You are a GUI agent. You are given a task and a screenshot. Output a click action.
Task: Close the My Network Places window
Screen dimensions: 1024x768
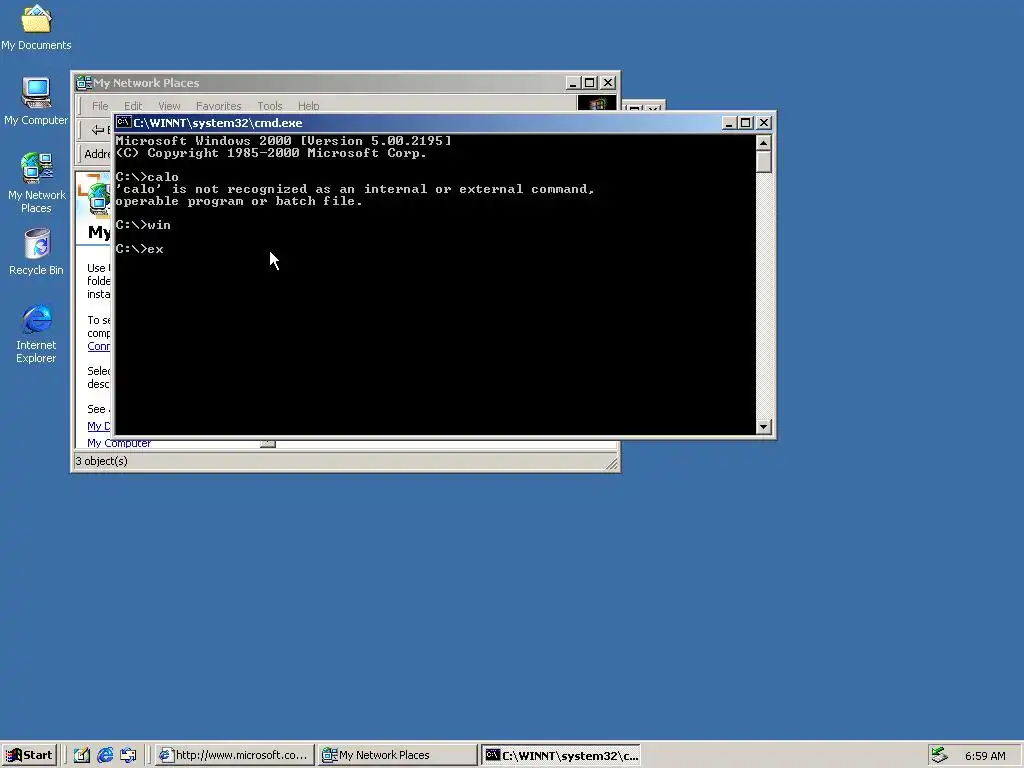[x=607, y=83]
